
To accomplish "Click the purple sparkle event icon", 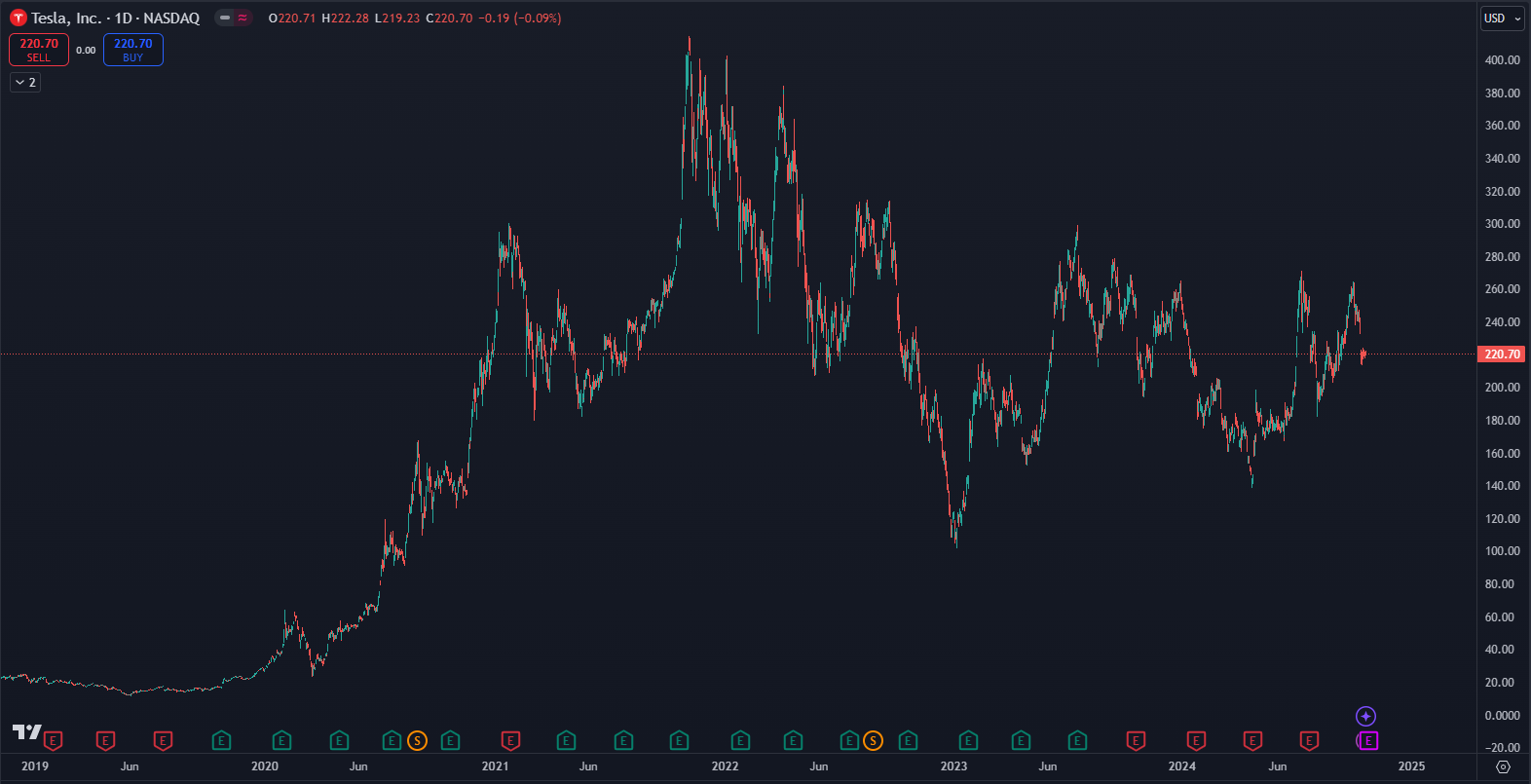I will [1365, 717].
